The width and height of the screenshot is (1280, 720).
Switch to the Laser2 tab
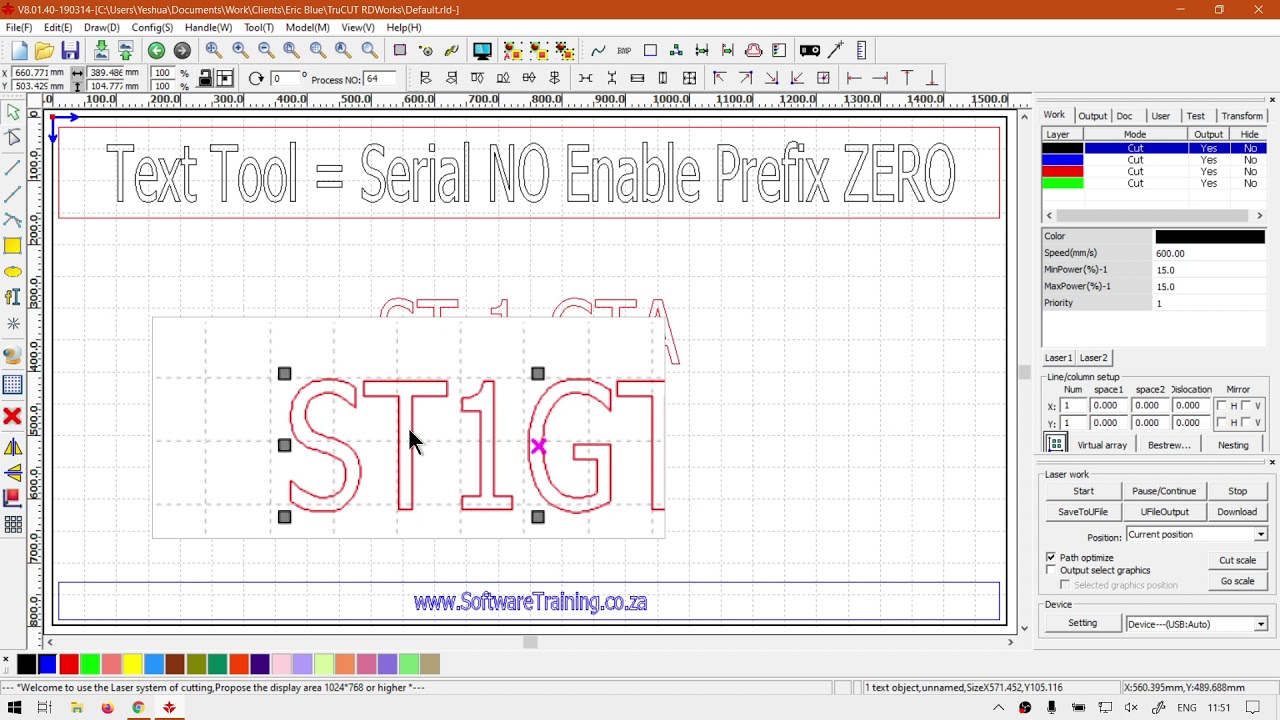[x=1093, y=358]
